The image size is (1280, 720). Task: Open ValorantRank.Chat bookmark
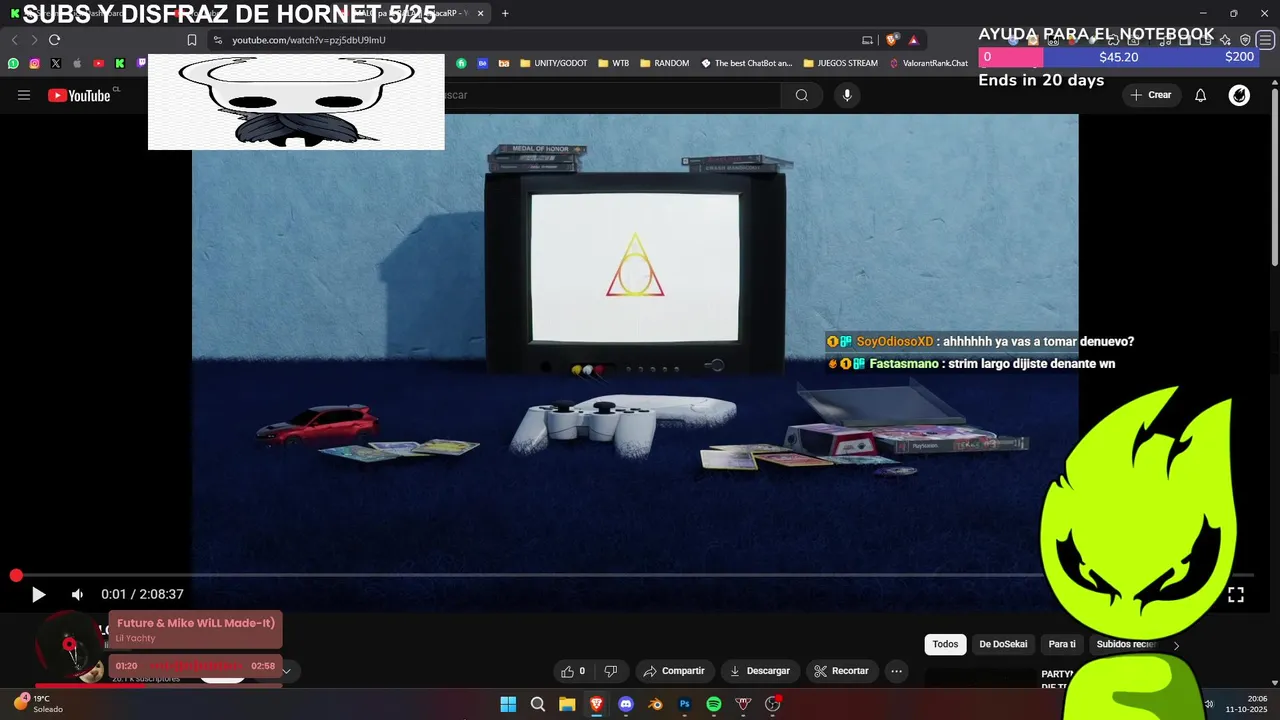[x=929, y=63]
